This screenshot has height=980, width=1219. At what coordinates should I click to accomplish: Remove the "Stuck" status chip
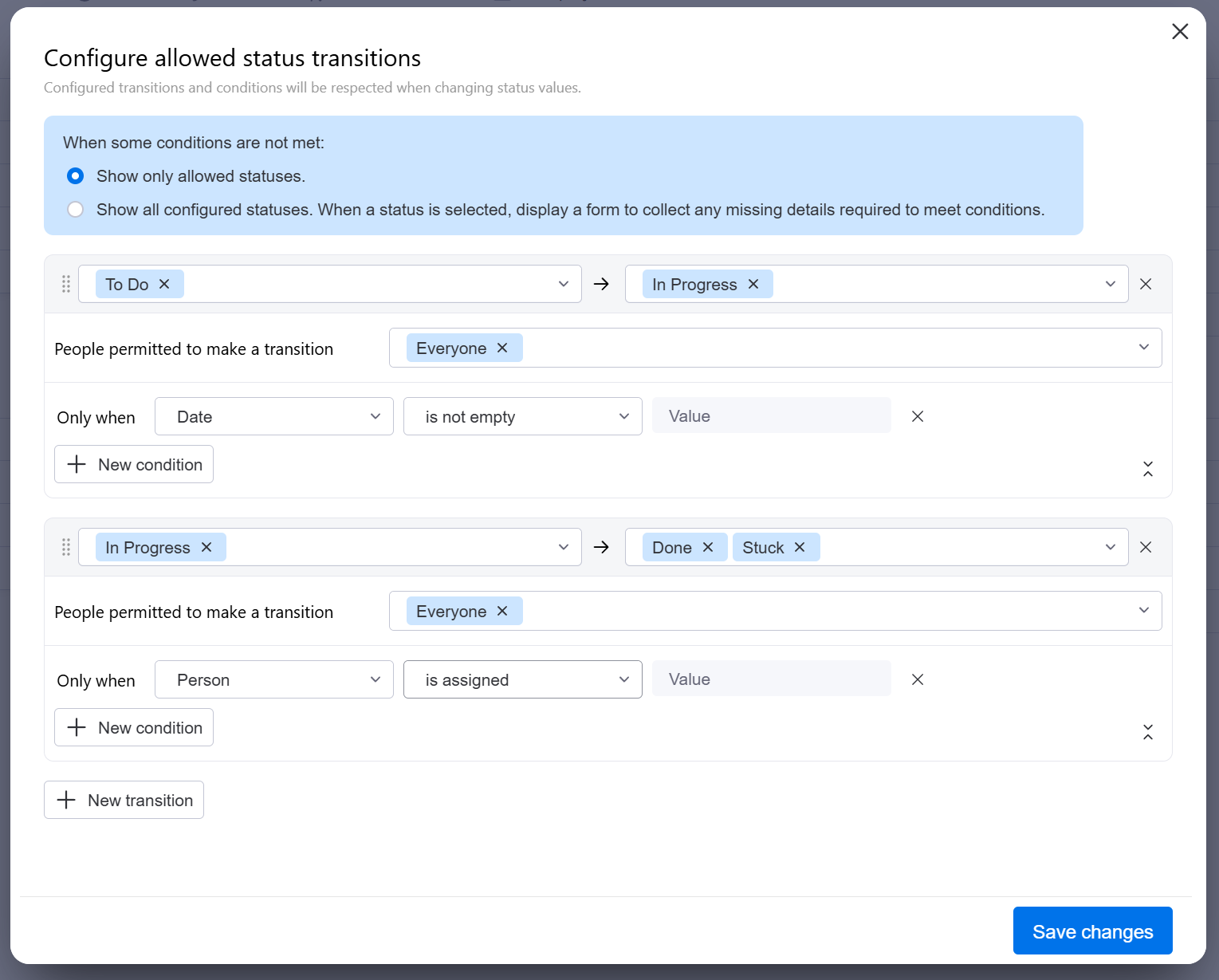800,547
